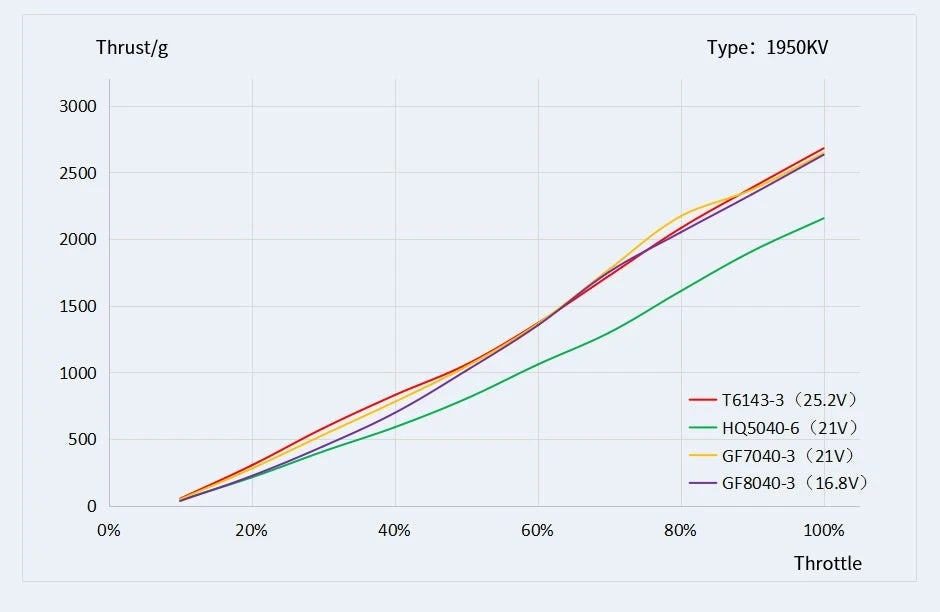Image resolution: width=940 pixels, height=612 pixels.
Task: Click the red T6143-3 legend line marker
Action: 703,400
